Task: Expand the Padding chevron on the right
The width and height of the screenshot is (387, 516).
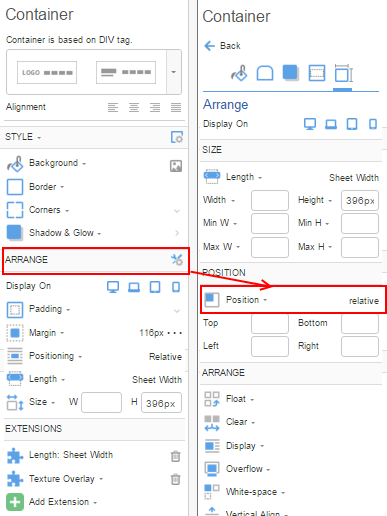Action: coord(177,311)
